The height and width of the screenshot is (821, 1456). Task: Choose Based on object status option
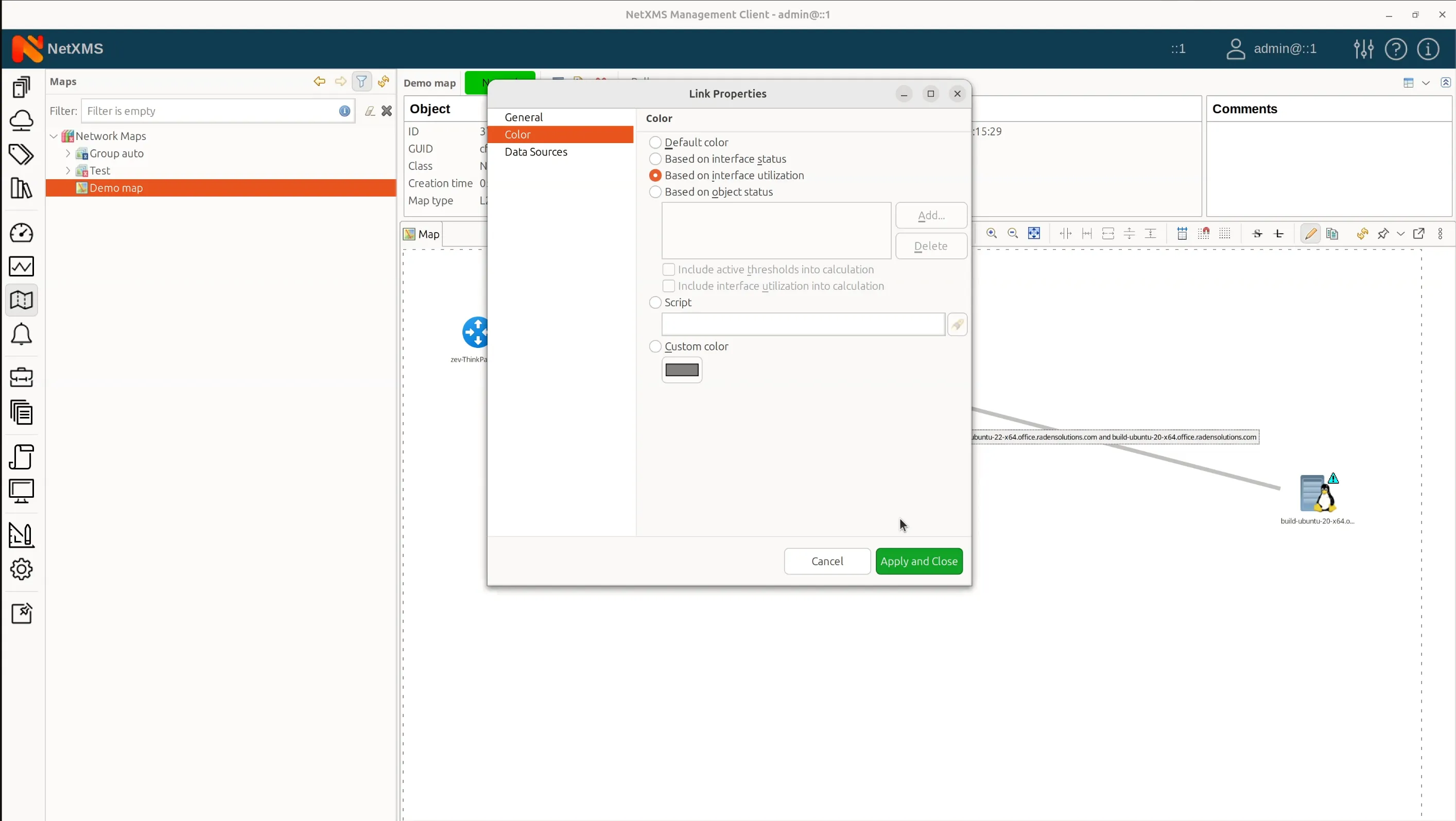coord(655,192)
